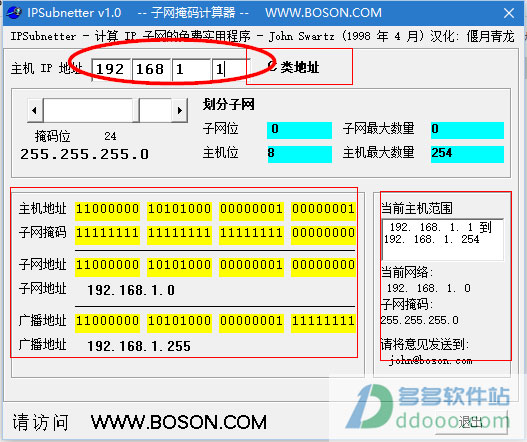Click host address binary last octet 00000001
This screenshot has width=527, height=442.
click(323, 210)
